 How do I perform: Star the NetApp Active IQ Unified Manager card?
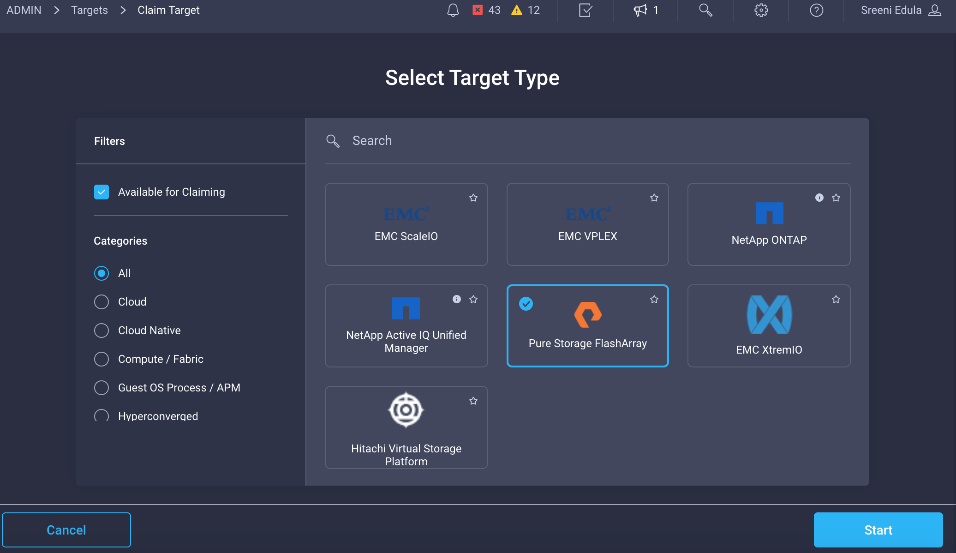pyautogui.click(x=473, y=299)
